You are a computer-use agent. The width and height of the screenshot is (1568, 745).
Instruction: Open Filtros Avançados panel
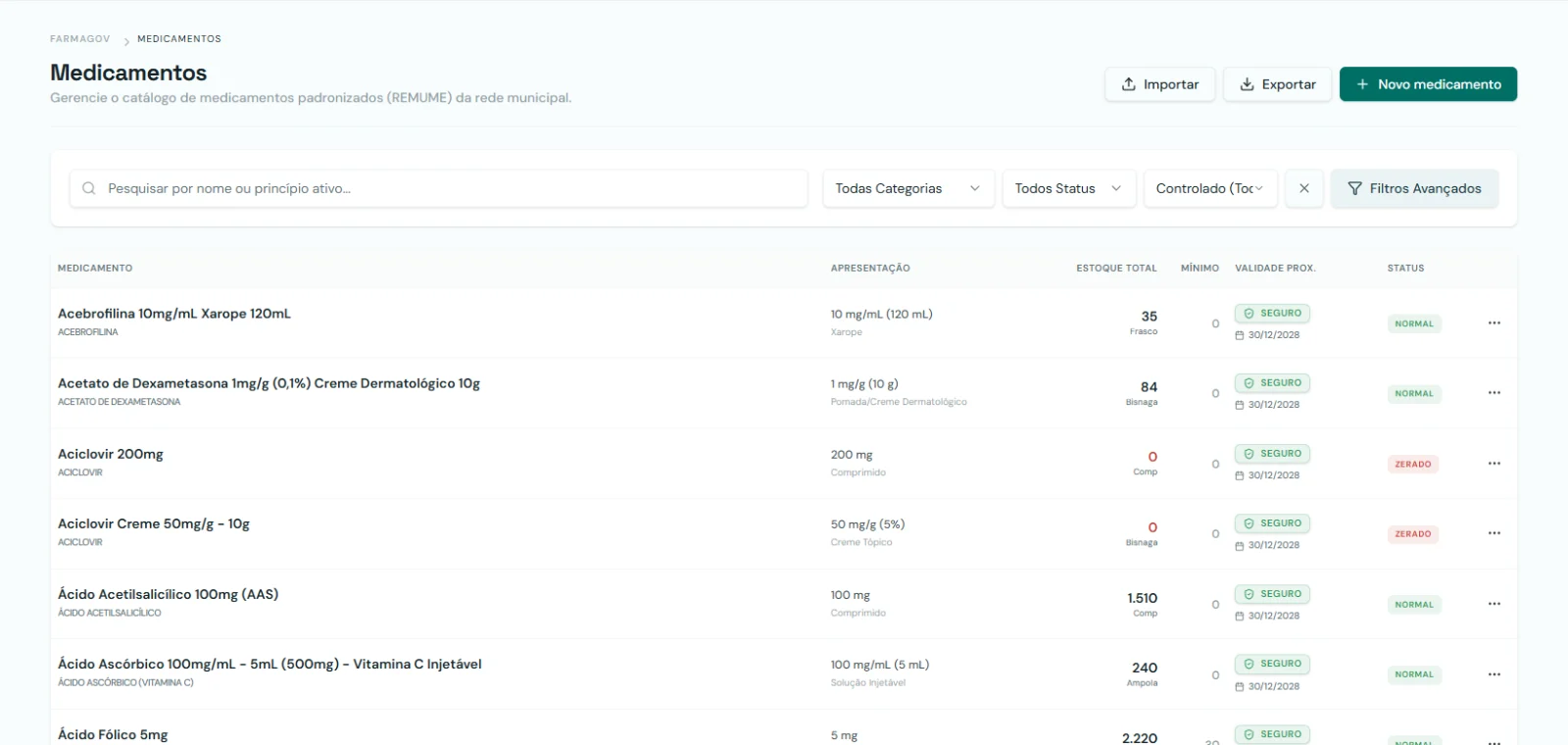1414,188
